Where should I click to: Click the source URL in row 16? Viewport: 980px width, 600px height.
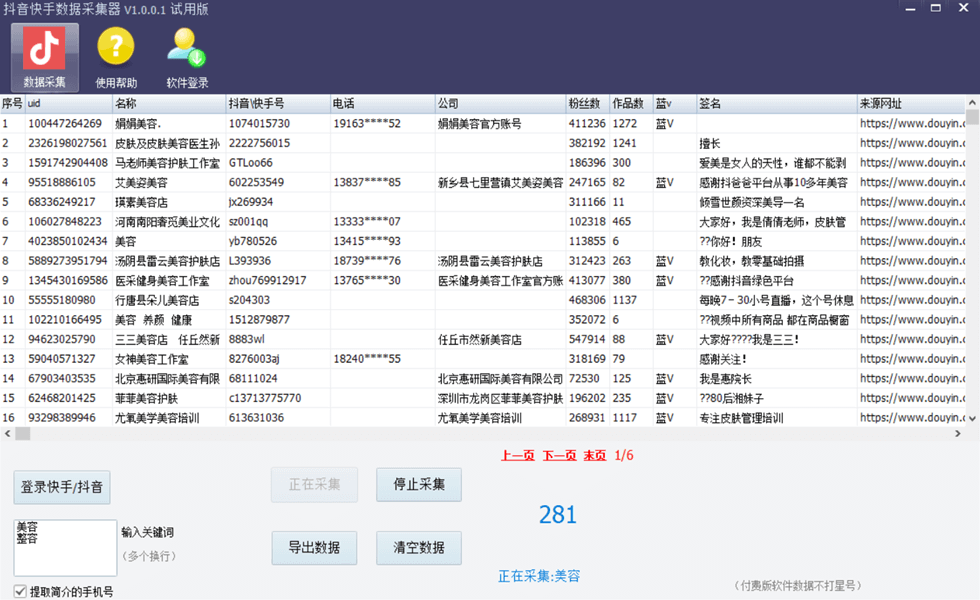tap(912, 418)
